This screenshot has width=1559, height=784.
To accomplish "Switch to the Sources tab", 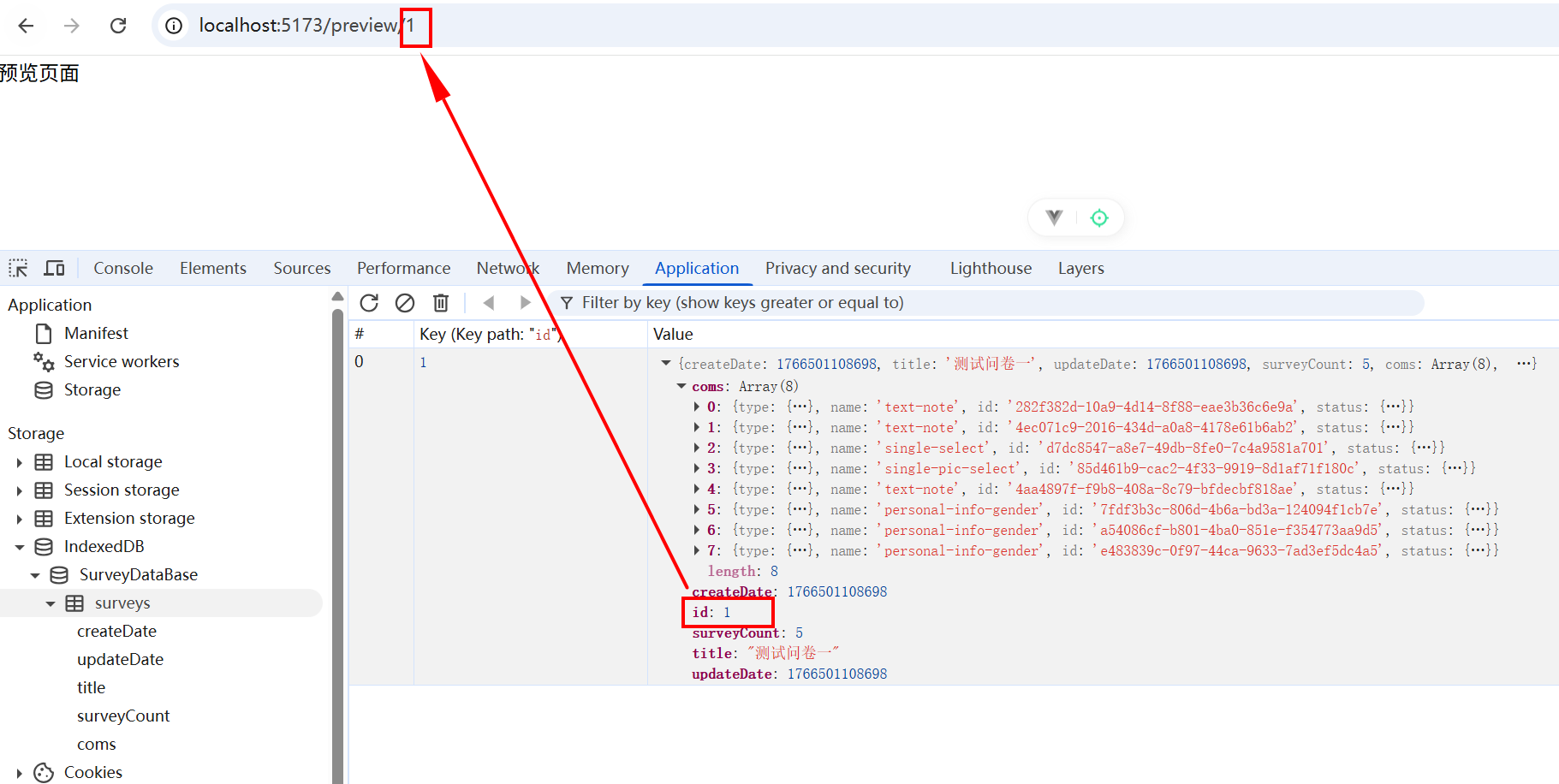I will tap(302, 268).
